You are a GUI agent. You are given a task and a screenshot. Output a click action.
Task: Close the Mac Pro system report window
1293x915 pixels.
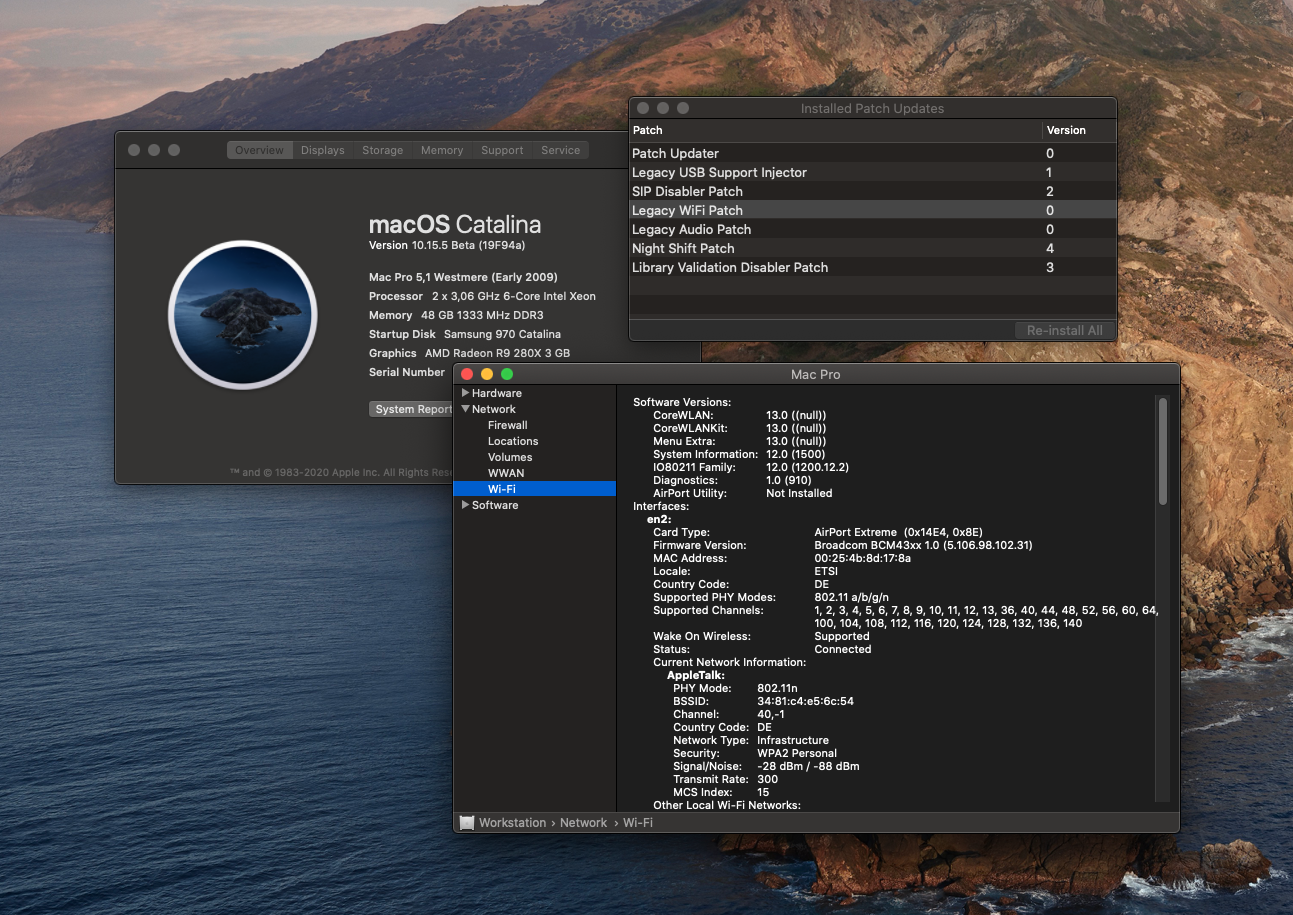coord(467,374)
